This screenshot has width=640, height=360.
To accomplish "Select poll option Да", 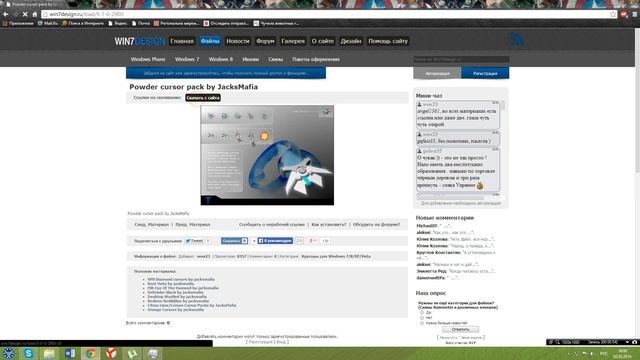I will click(x=422, y=312).
